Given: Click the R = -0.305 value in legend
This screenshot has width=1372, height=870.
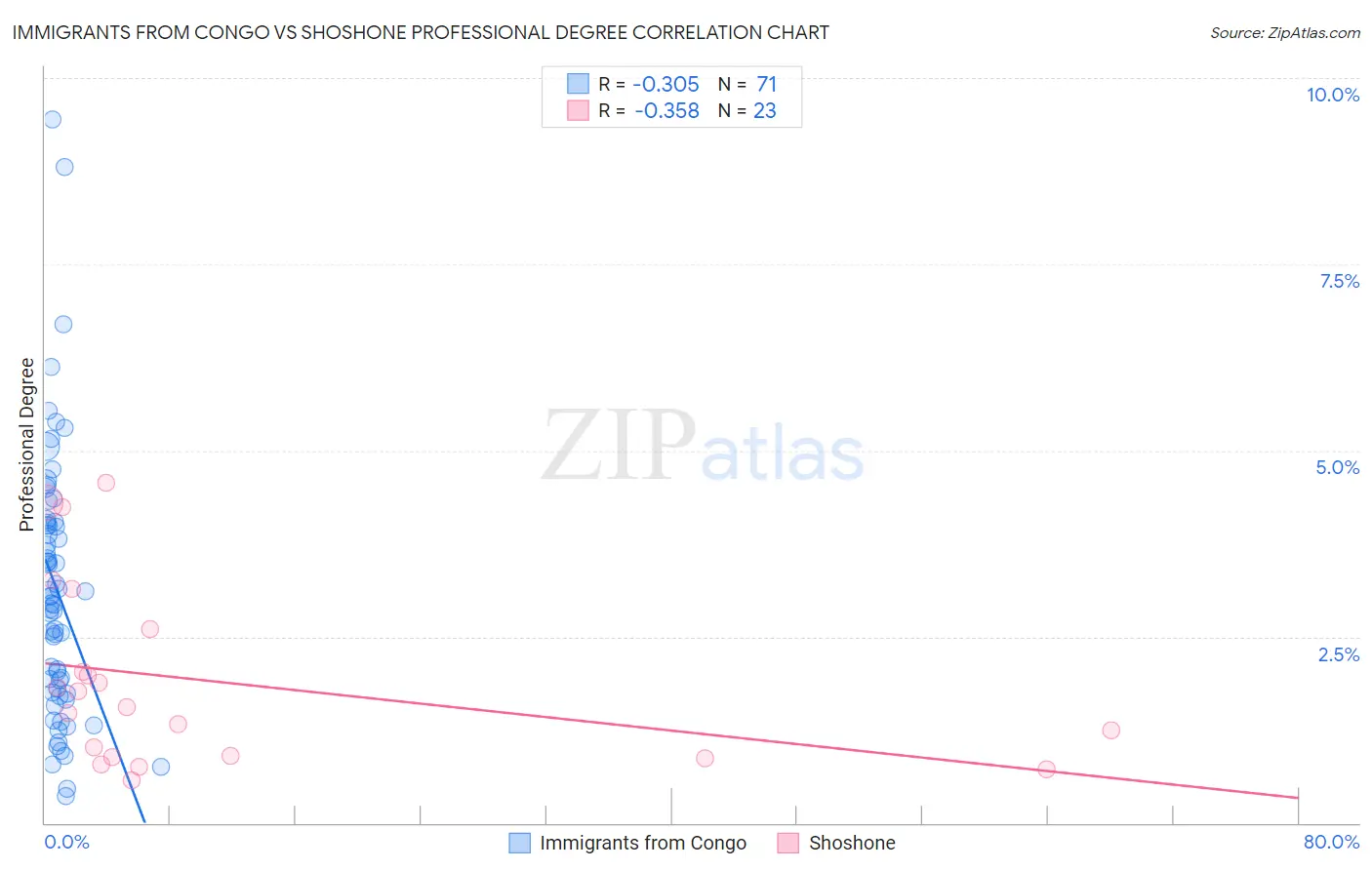Looking at the screenshot, I should click(x=649, y=84).
